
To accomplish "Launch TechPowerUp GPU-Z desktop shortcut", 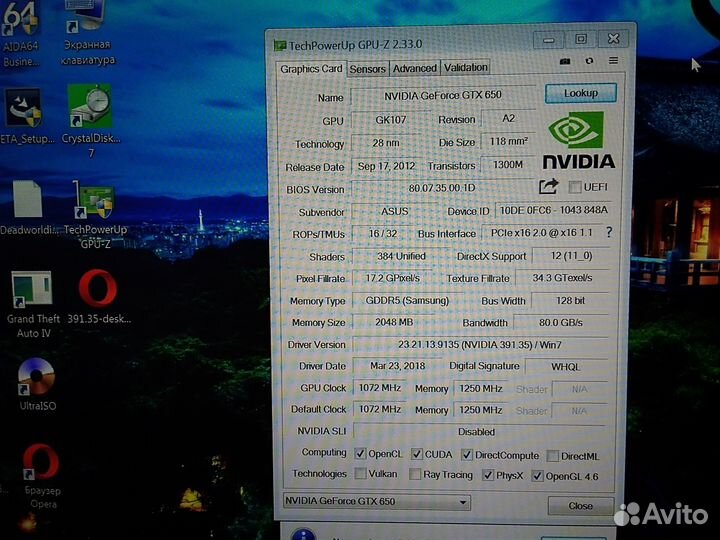I will pyautogui.click(x=96, y=214).
